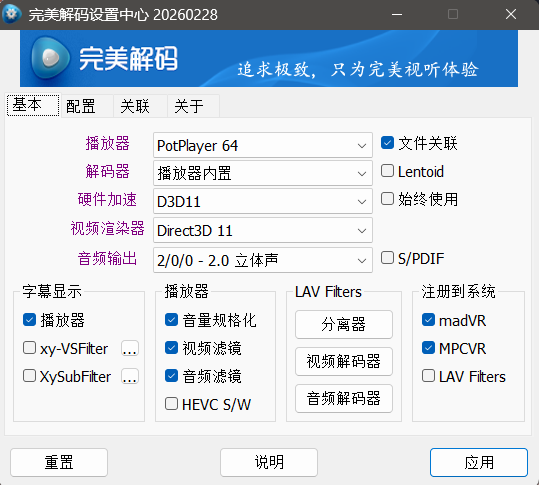Screen dimensions: 539x485
Task: Enable the HEVC S/W checkbox
Action: [x=171, y=404]
